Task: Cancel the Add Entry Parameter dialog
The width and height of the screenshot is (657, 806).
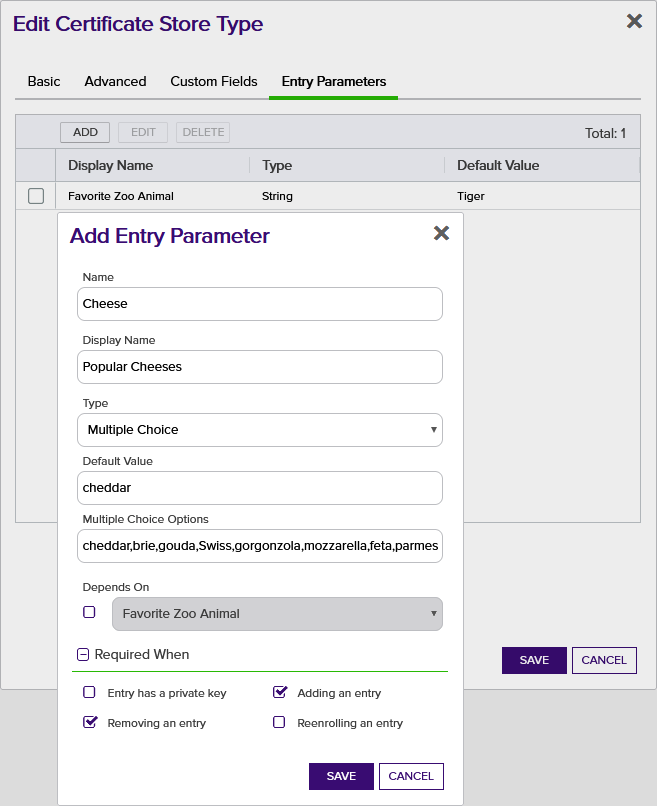Action: click(411, 776)
